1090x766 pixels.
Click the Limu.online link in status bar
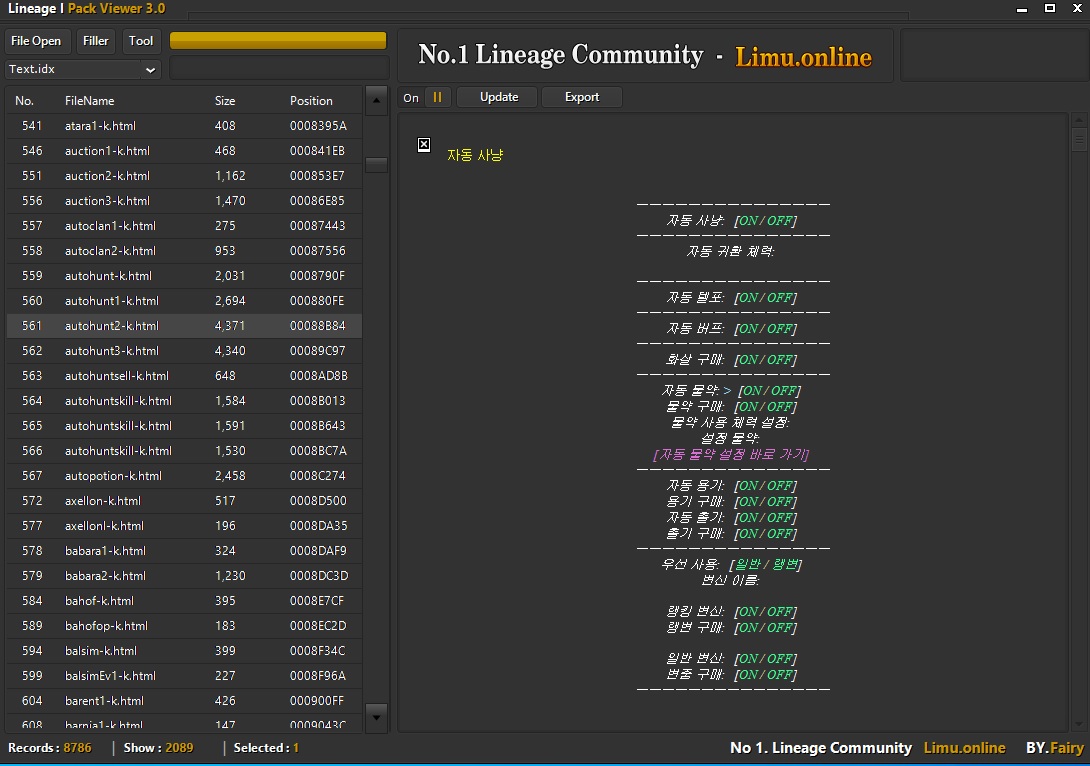[x=964, y=748]
